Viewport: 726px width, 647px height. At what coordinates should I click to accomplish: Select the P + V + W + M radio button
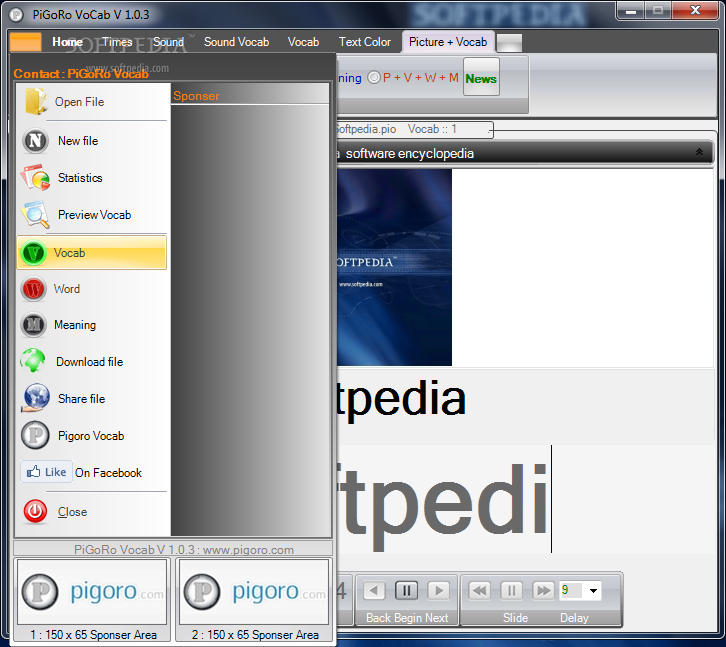click(374, 77)
